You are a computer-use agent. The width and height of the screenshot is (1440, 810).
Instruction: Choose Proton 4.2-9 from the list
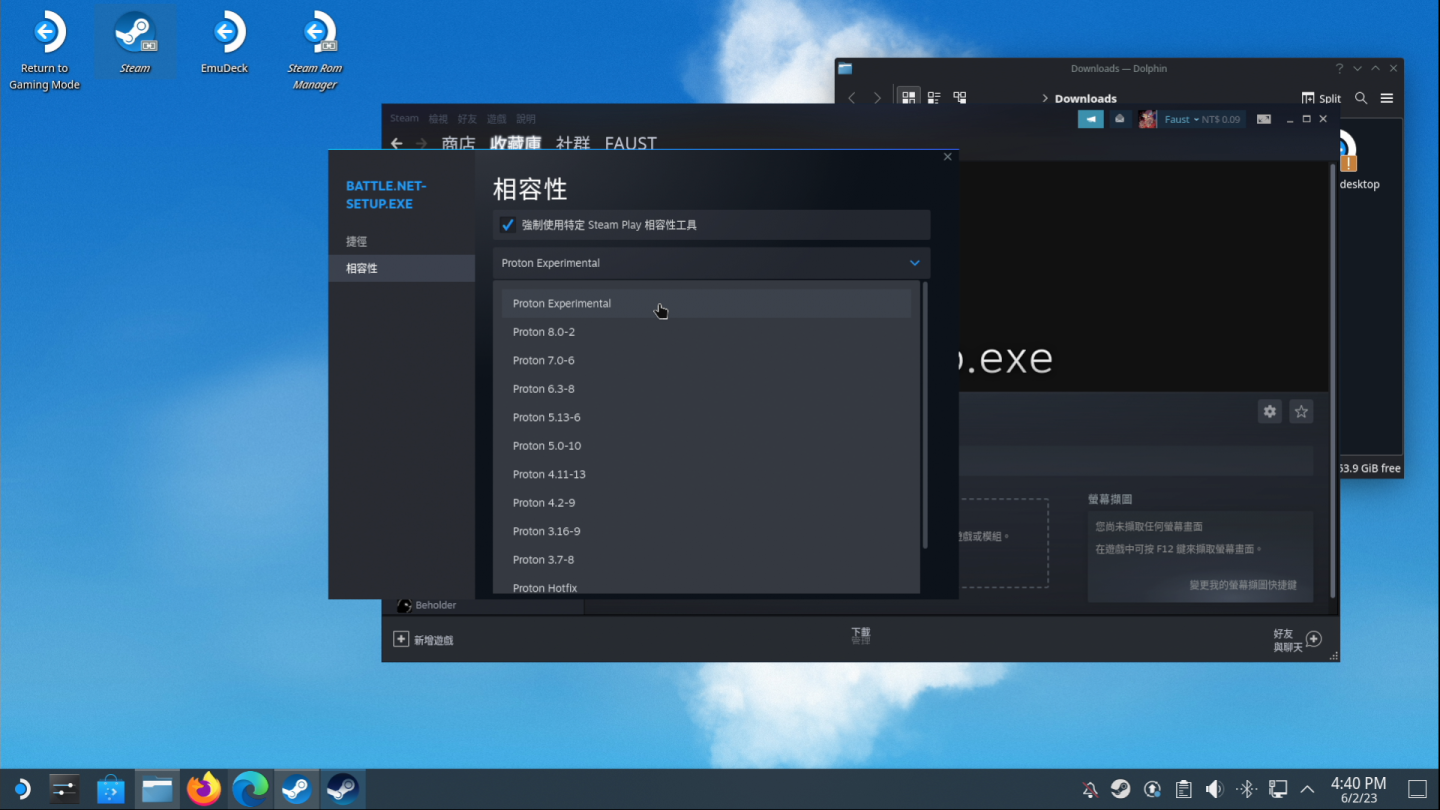707,503
